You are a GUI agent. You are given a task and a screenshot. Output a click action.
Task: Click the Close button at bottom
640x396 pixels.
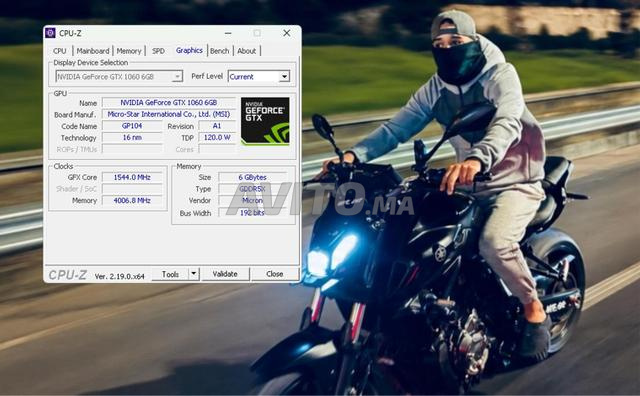click(x=275, y=274)
